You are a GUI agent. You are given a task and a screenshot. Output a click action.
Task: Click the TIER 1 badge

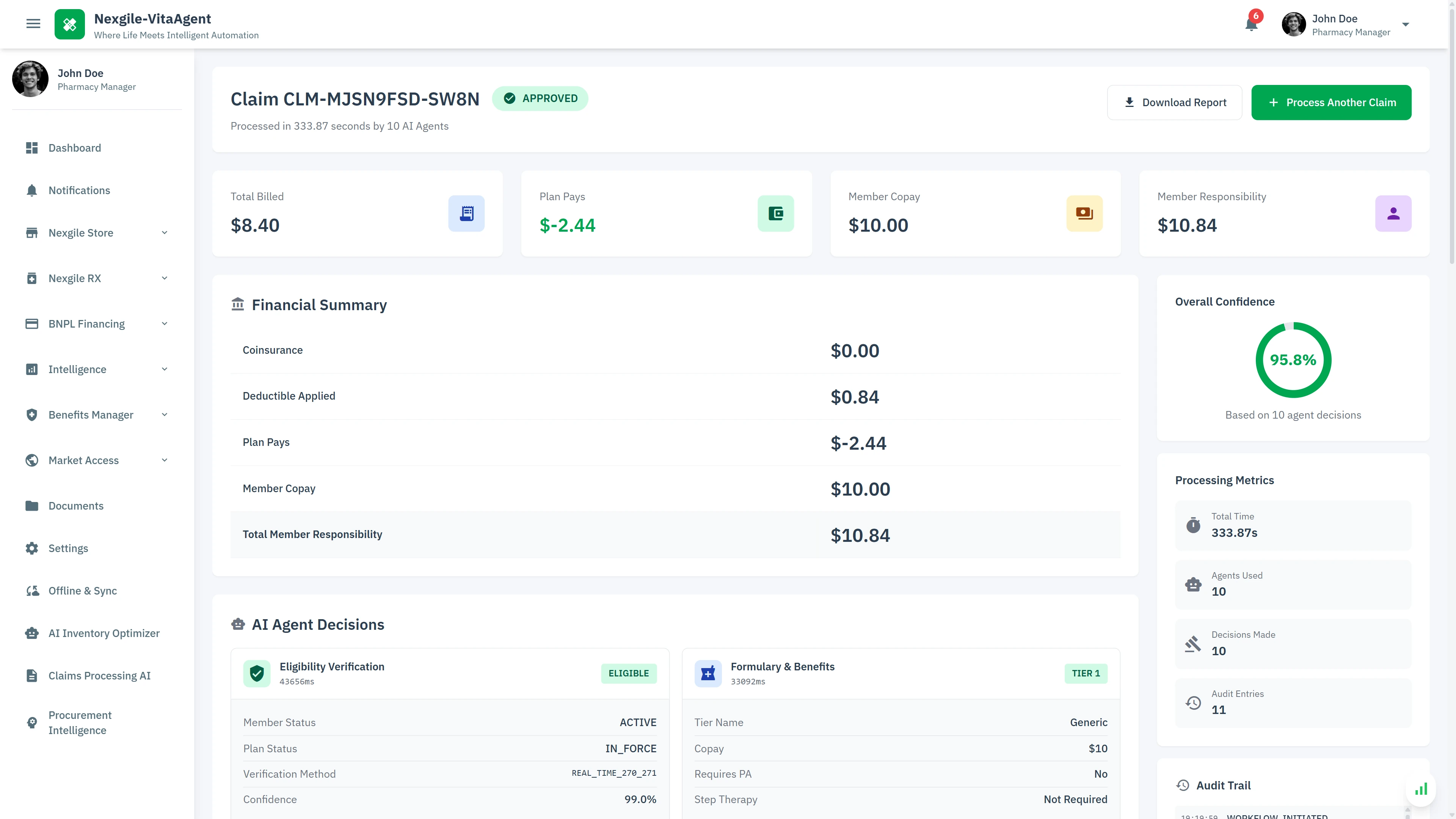coord(1086,673)
